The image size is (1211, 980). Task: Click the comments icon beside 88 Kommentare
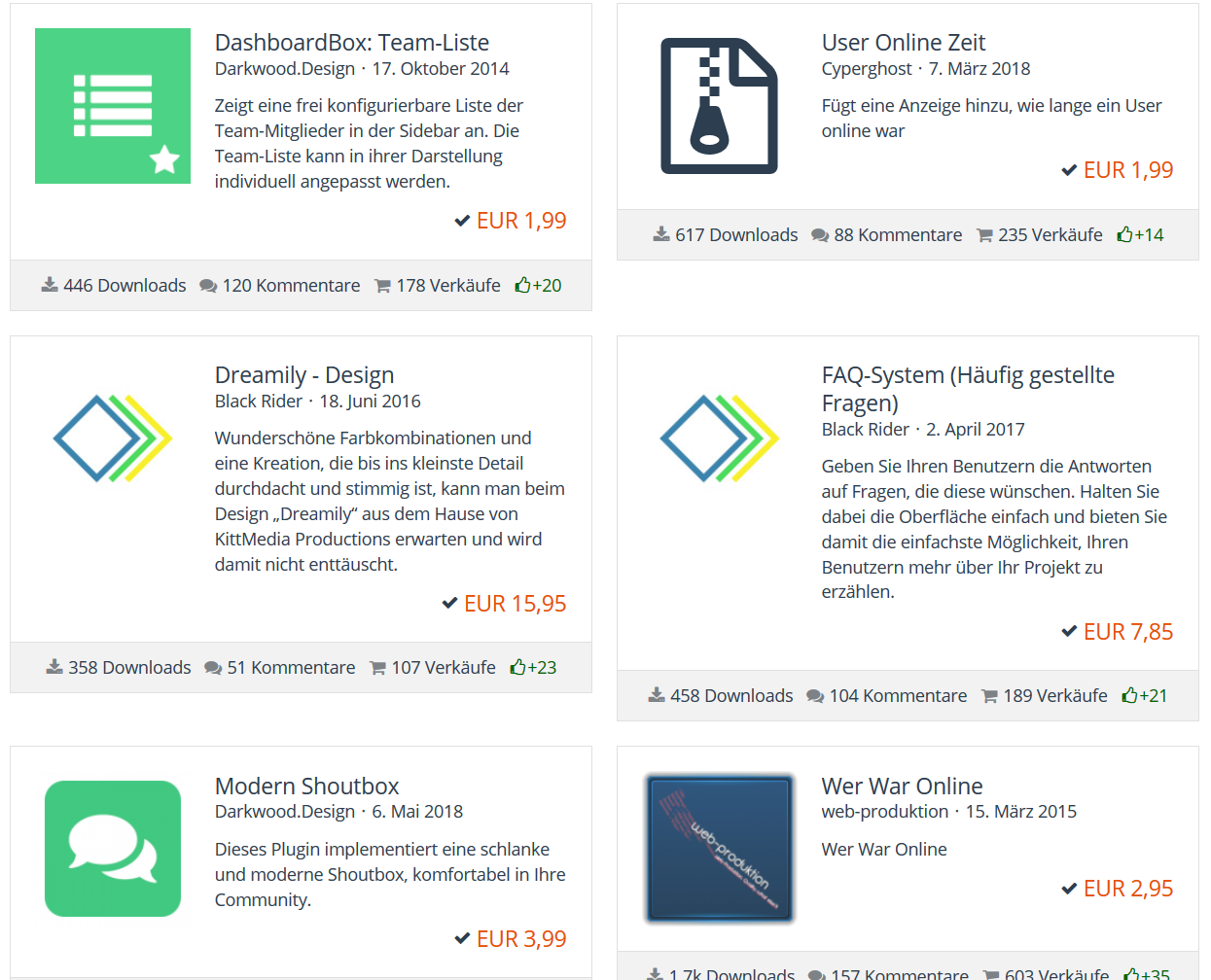[x=820, y=235]
